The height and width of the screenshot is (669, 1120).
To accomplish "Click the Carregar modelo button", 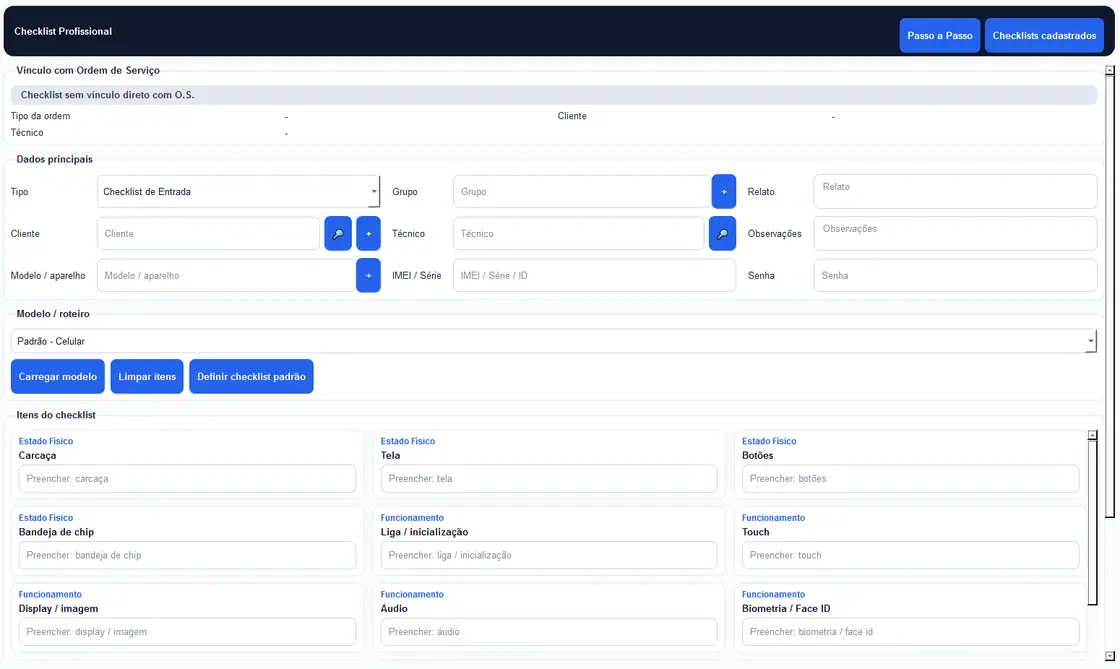I will click(58, 376).
